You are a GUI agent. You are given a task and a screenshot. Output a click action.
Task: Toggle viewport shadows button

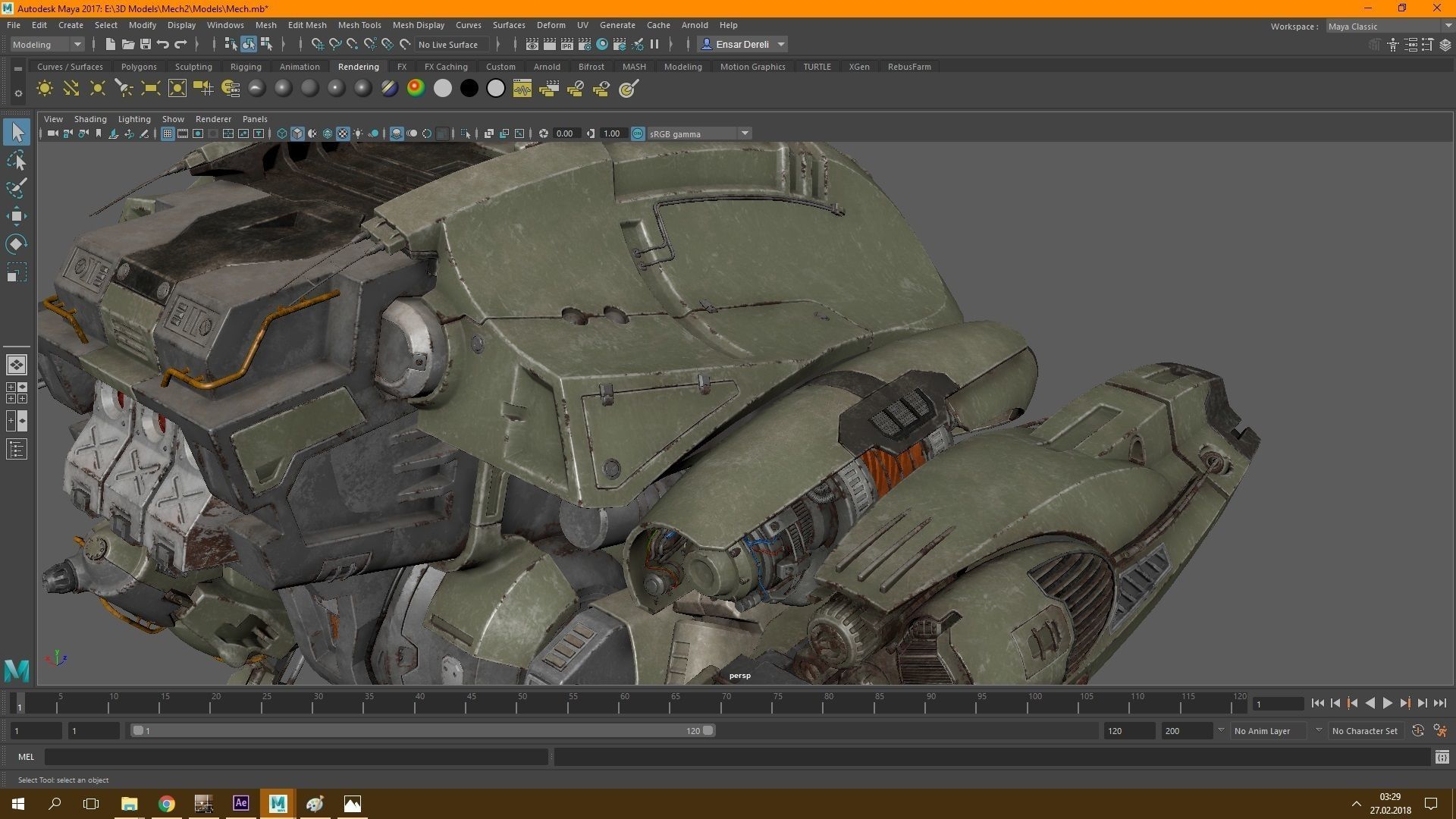[x=373, y=133]
